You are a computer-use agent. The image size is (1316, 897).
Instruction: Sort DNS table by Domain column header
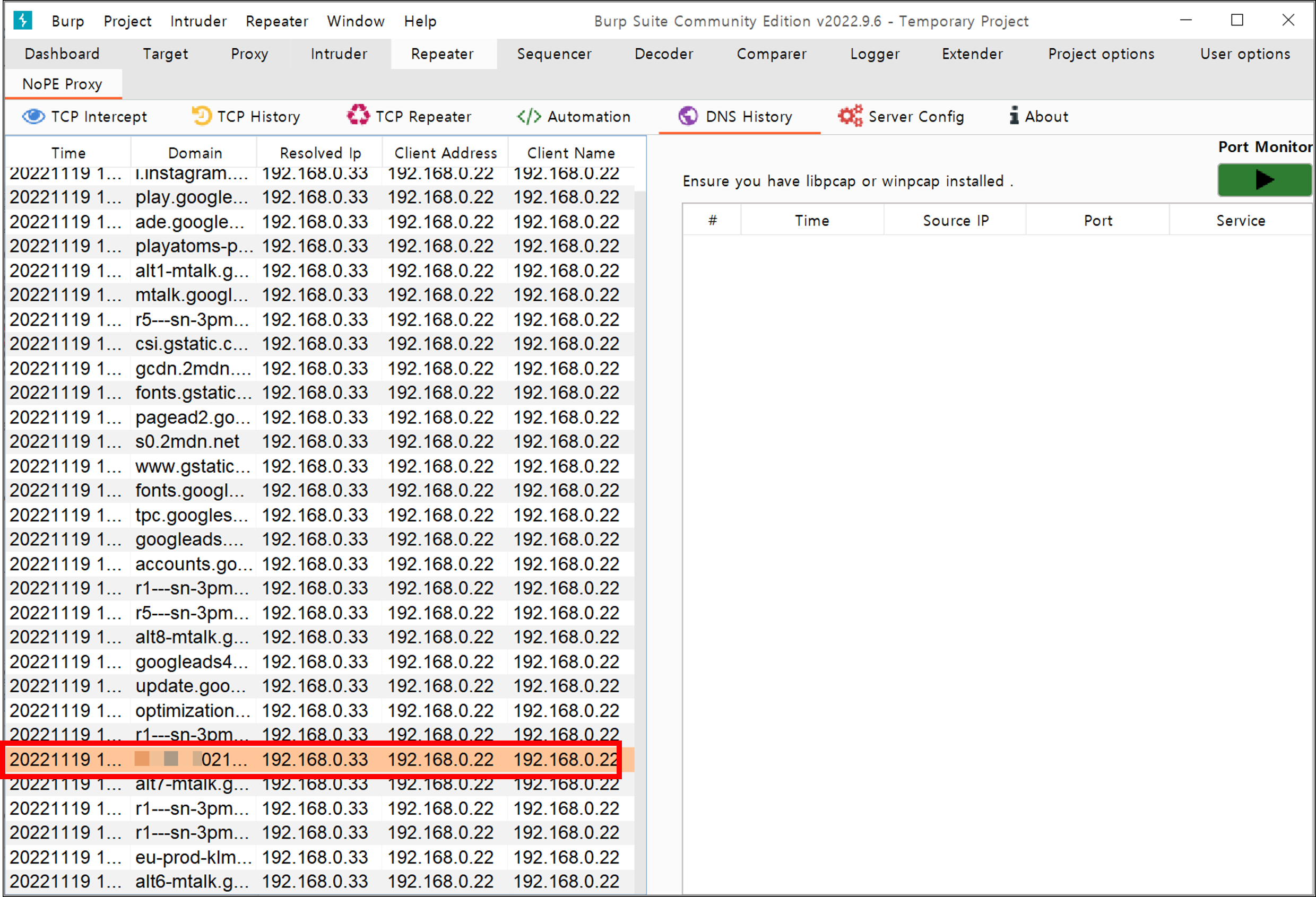click(x=194, y=153)
